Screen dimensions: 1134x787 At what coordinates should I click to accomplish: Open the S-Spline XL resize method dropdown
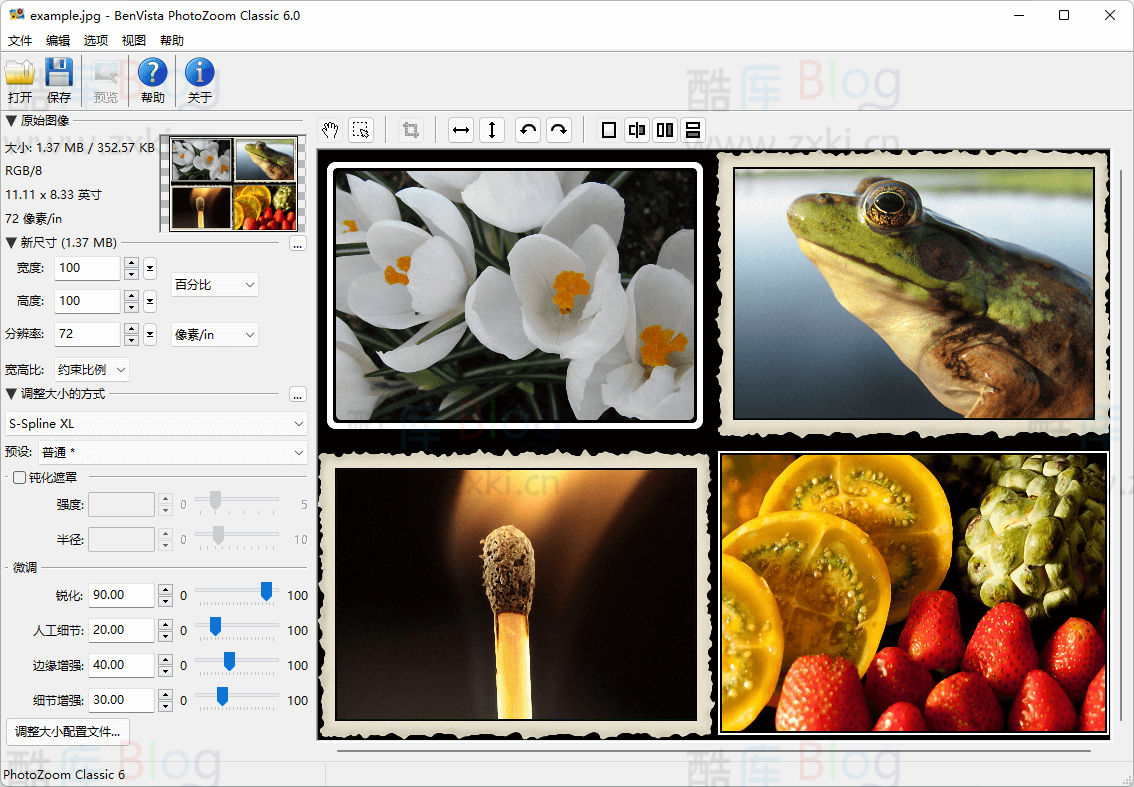[156, 424]
